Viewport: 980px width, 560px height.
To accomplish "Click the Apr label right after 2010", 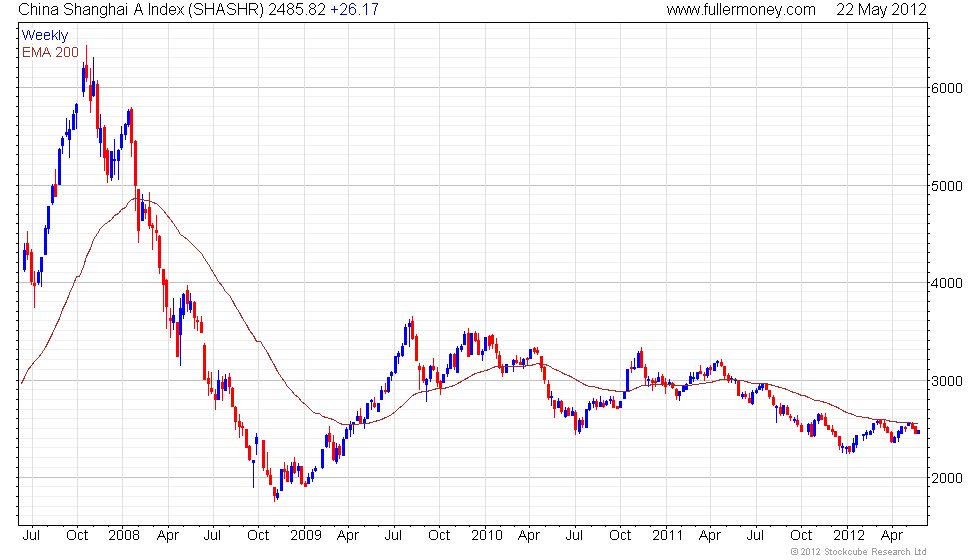I will pyautogui.click(x=529, y=536).
